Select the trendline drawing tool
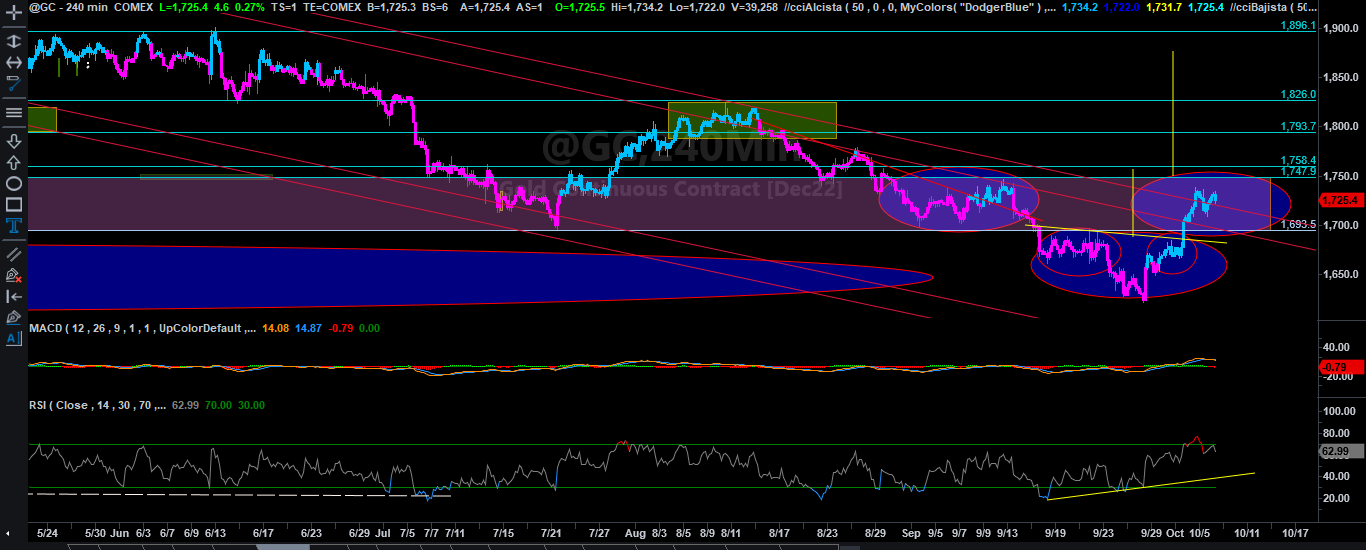 [13, 85]
